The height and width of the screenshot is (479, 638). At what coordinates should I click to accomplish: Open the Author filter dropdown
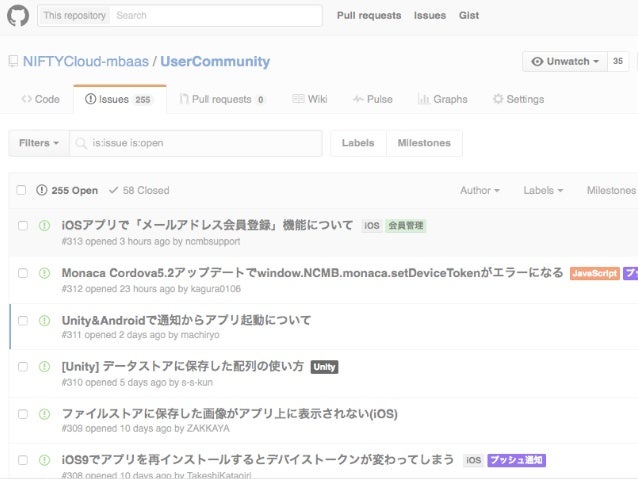pos(480,190)
